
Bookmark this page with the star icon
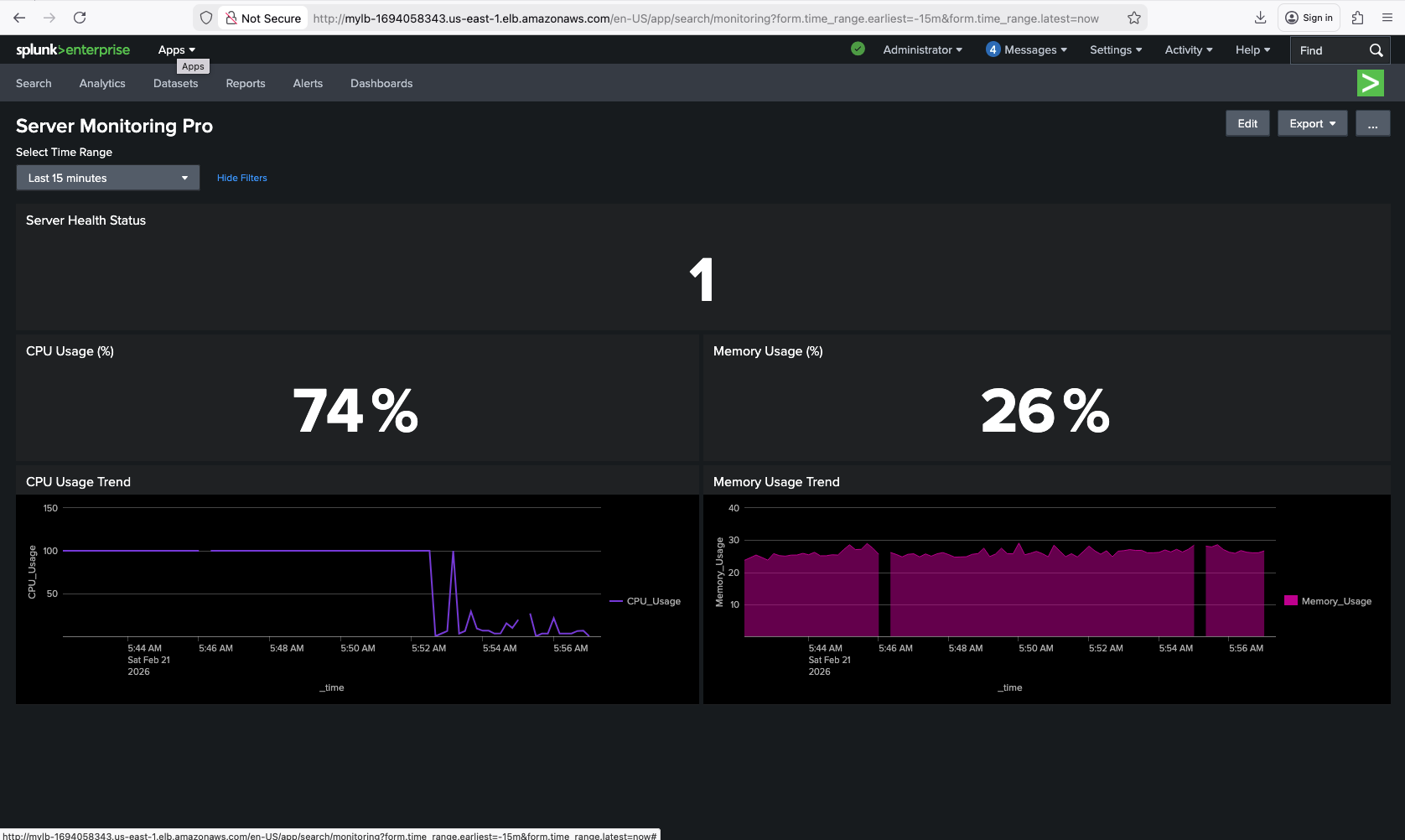1134,18
